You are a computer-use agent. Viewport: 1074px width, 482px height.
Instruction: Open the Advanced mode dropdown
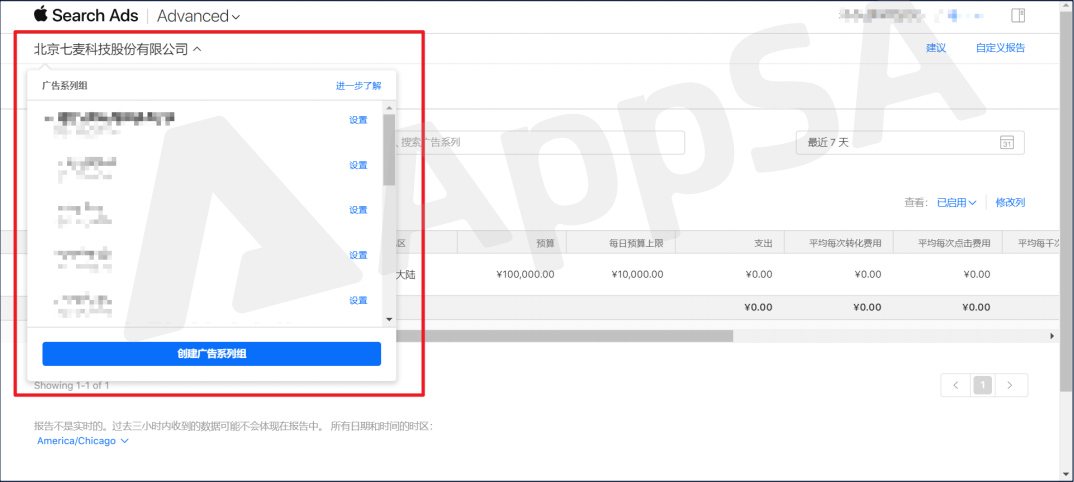tap(199, 16)
